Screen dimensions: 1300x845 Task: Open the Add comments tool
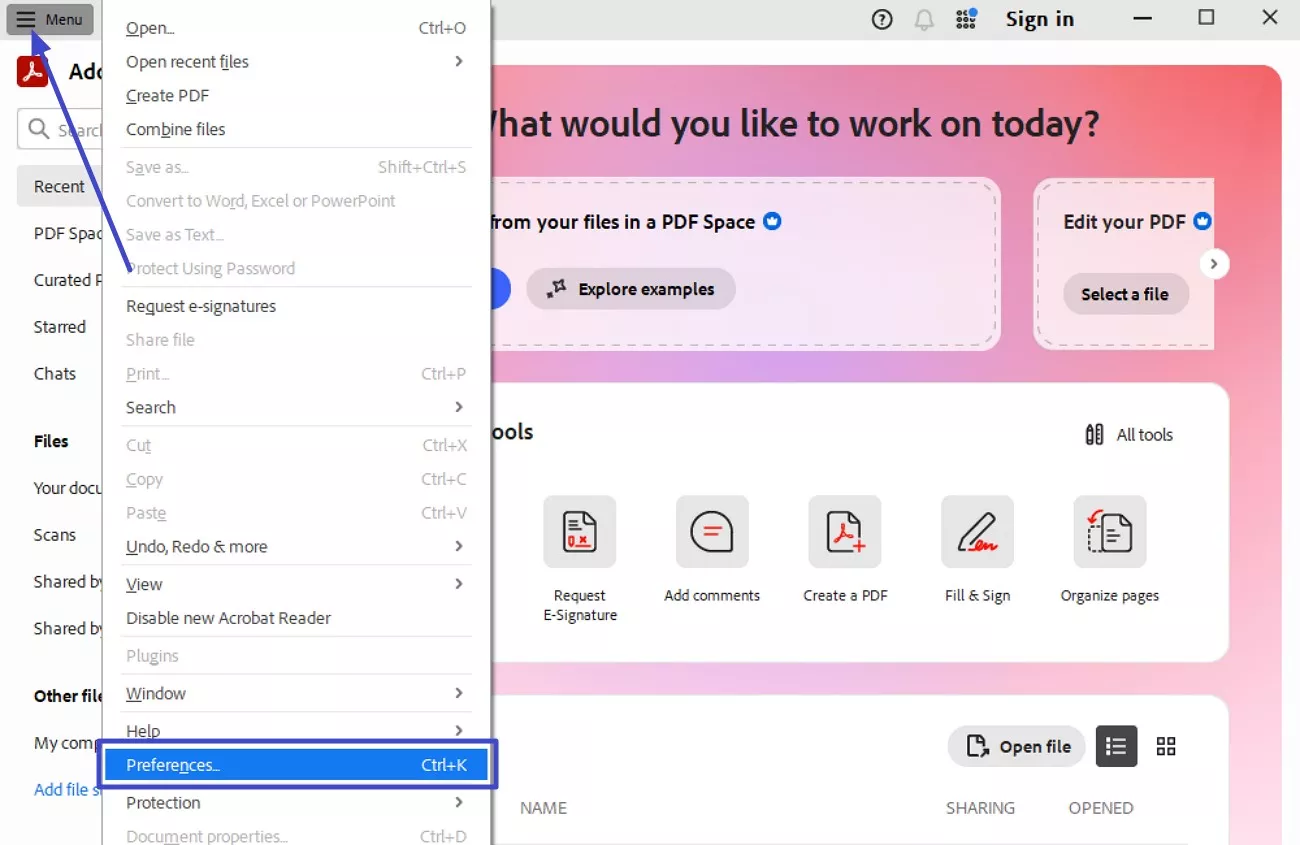[712, 531]
